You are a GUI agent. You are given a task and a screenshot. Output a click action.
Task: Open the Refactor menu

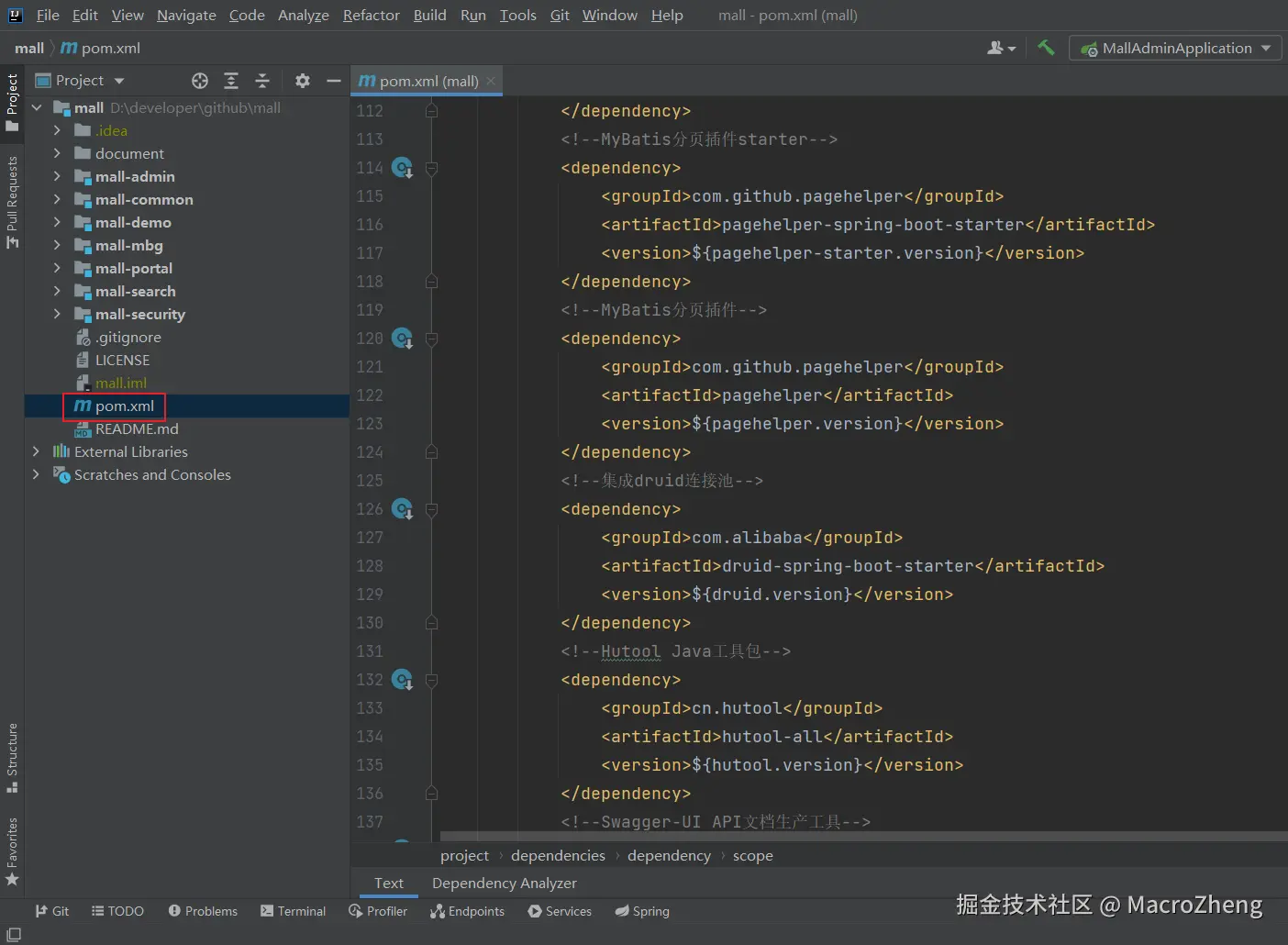(371, 16)
